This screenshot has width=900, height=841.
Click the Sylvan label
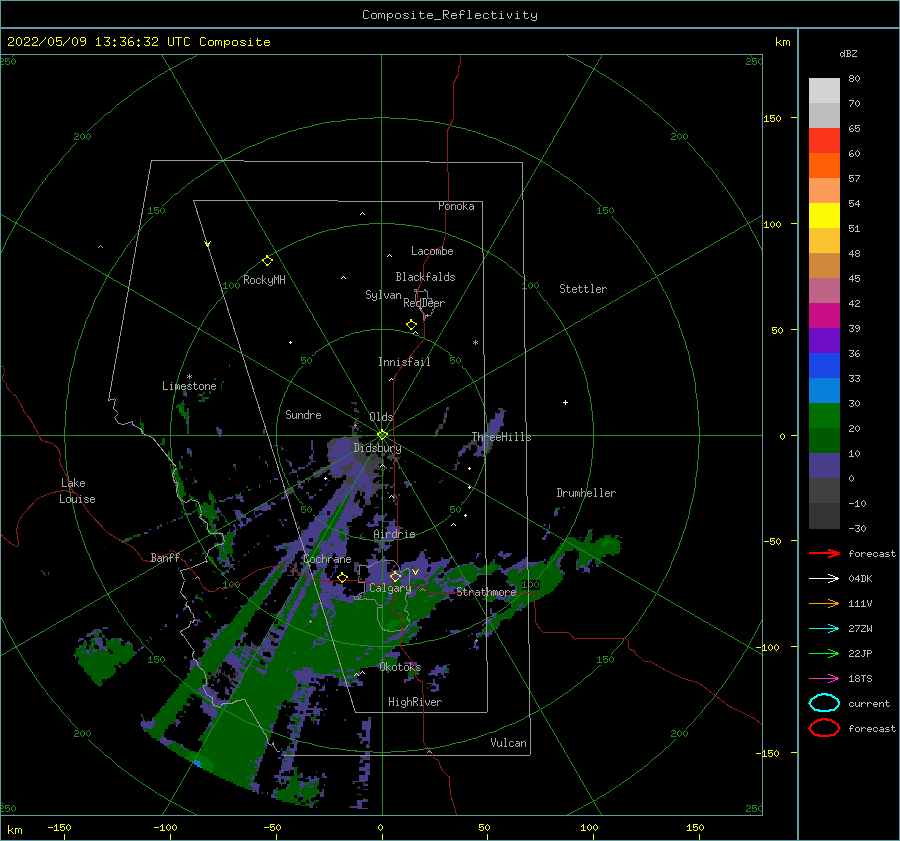pos(383,295)
